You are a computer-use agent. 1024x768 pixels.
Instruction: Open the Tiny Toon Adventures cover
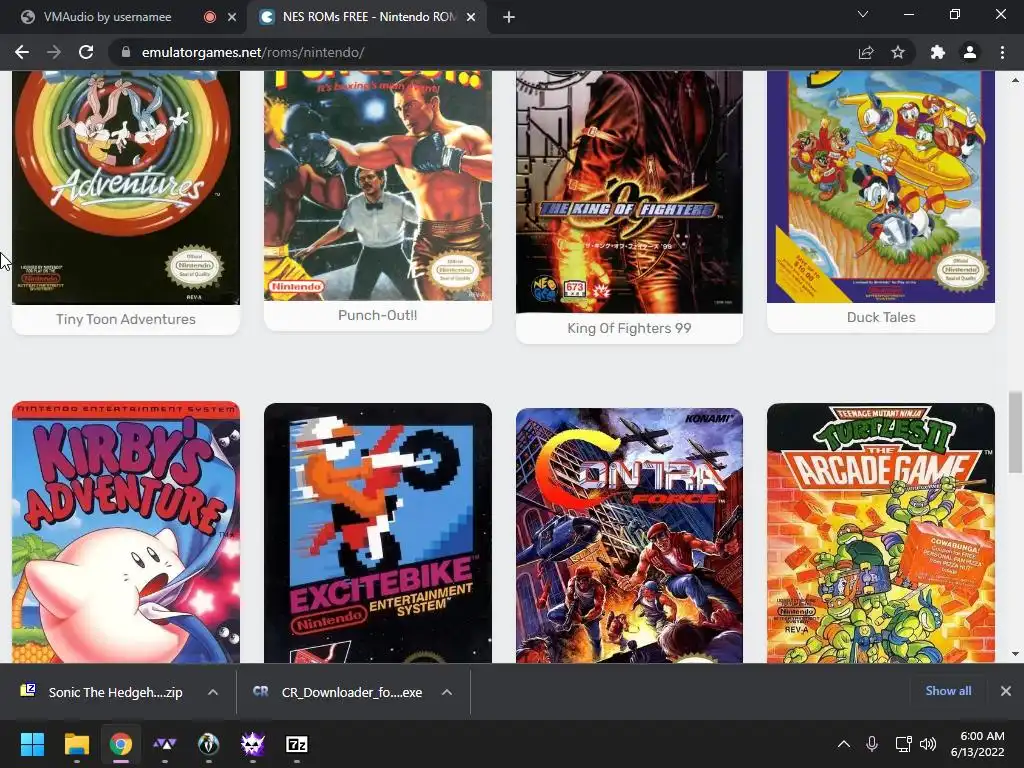[x=126, y=187]
